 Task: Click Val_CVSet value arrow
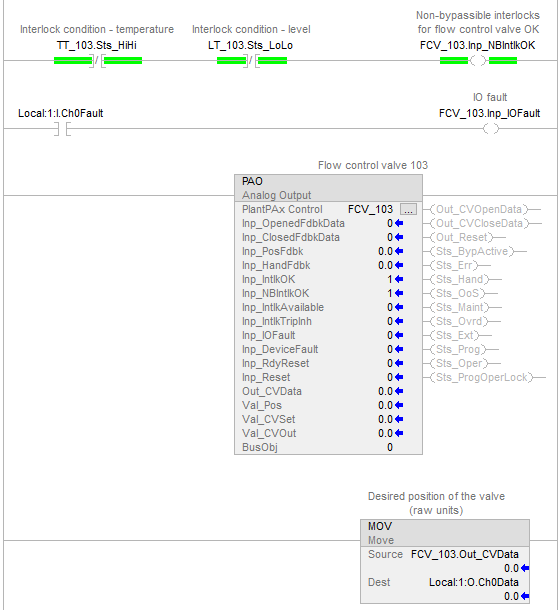399,419
